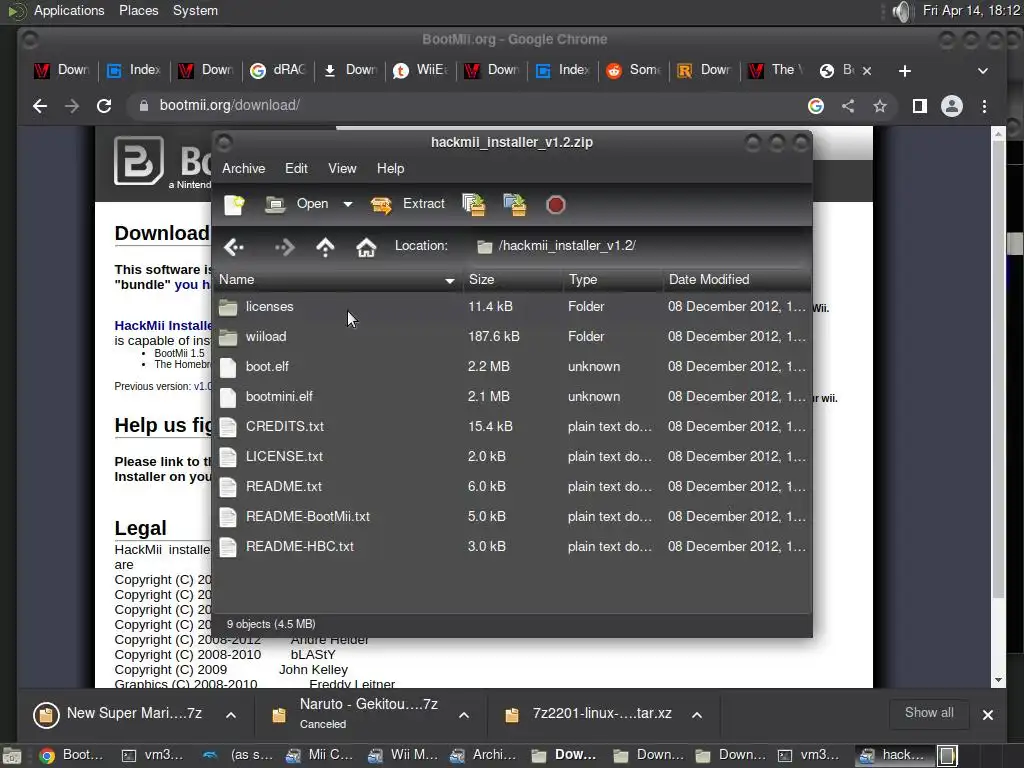The image size is (1024, 768).
Task: Go back in archive location history
Action: (x=234, y=247)
